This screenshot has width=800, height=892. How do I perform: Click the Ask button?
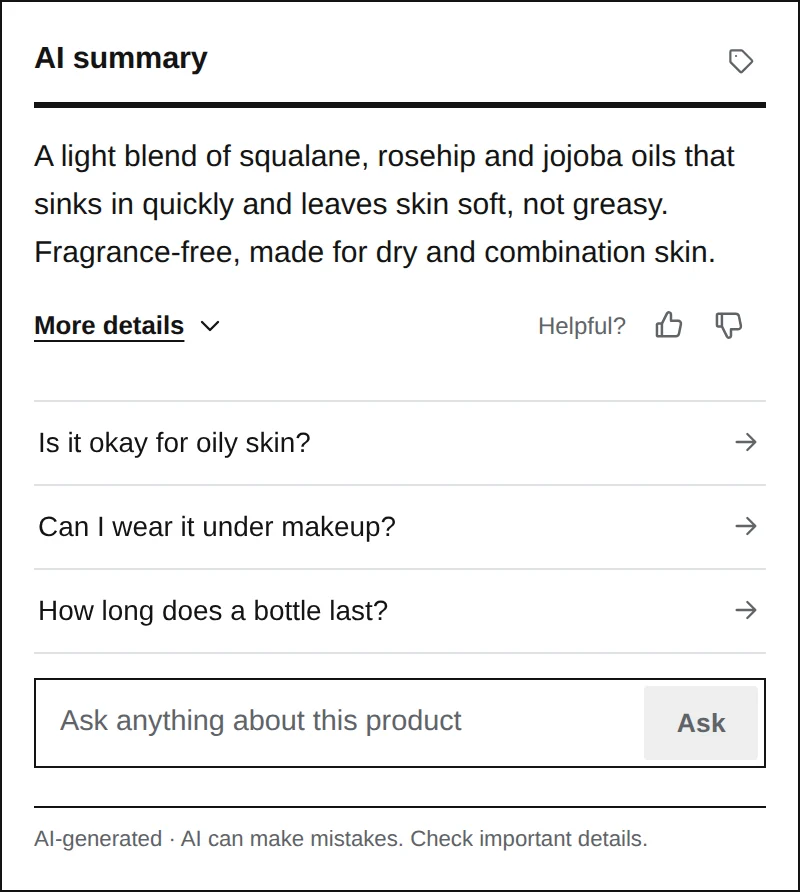(701, 723)
